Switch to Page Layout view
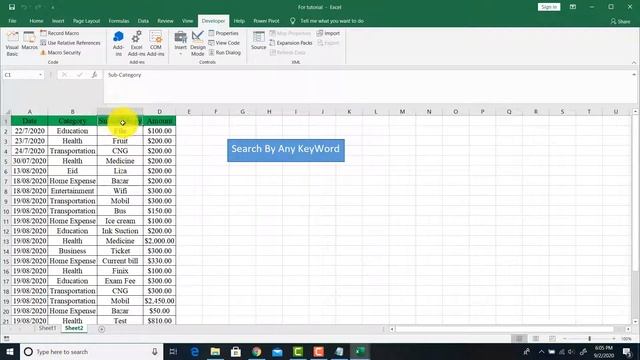640x360 pixels. [x=536, y=339]
